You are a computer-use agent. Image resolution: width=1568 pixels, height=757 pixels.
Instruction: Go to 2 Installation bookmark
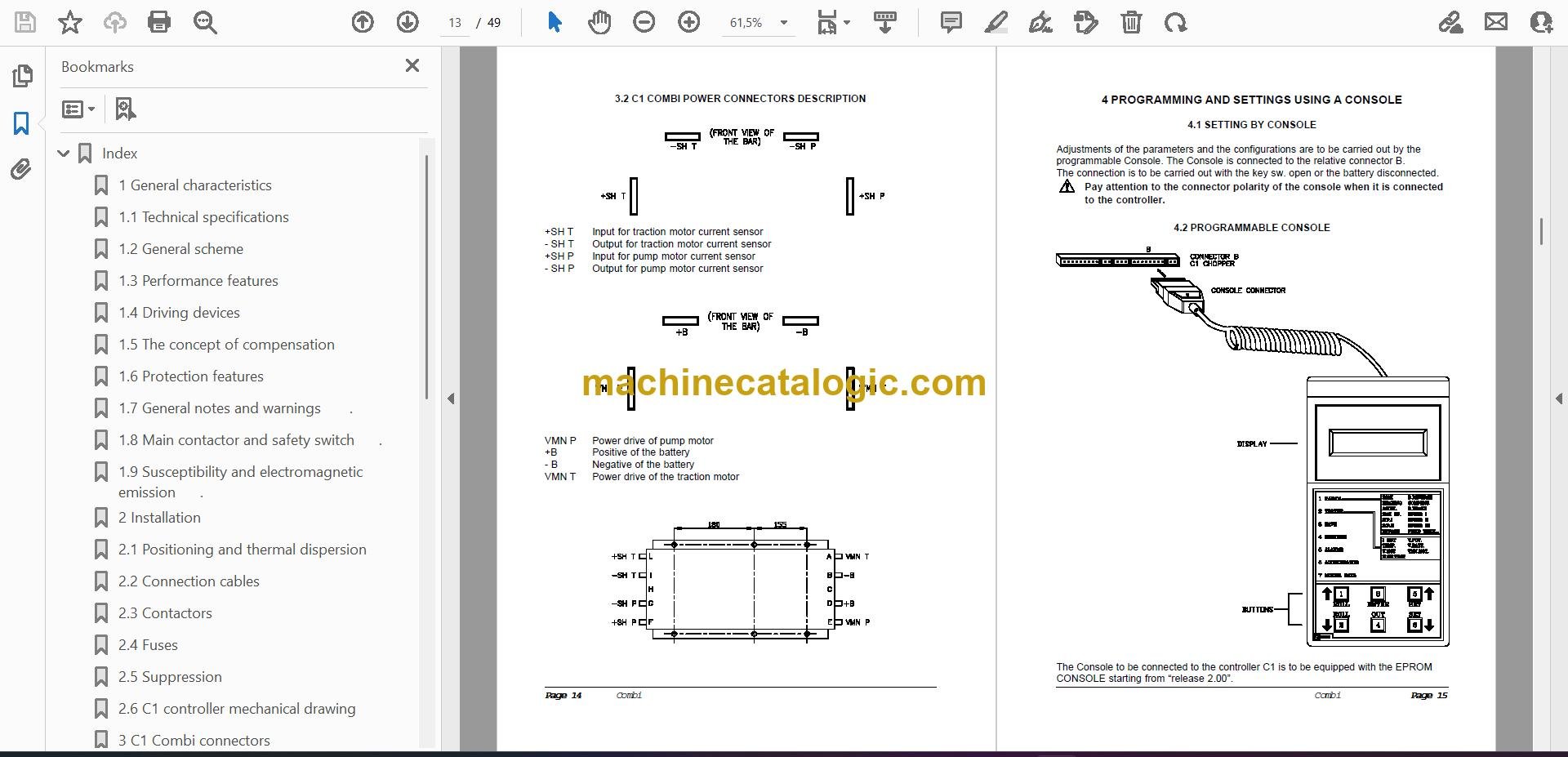(x=159, y=518)
